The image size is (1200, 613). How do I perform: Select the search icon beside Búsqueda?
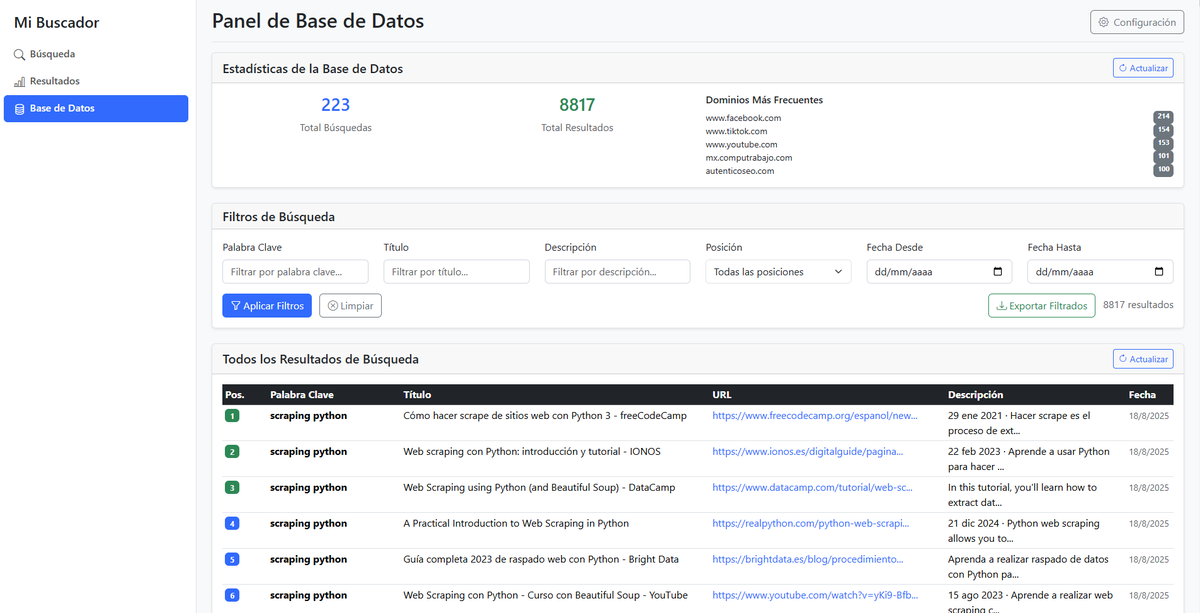pos(22,53)
